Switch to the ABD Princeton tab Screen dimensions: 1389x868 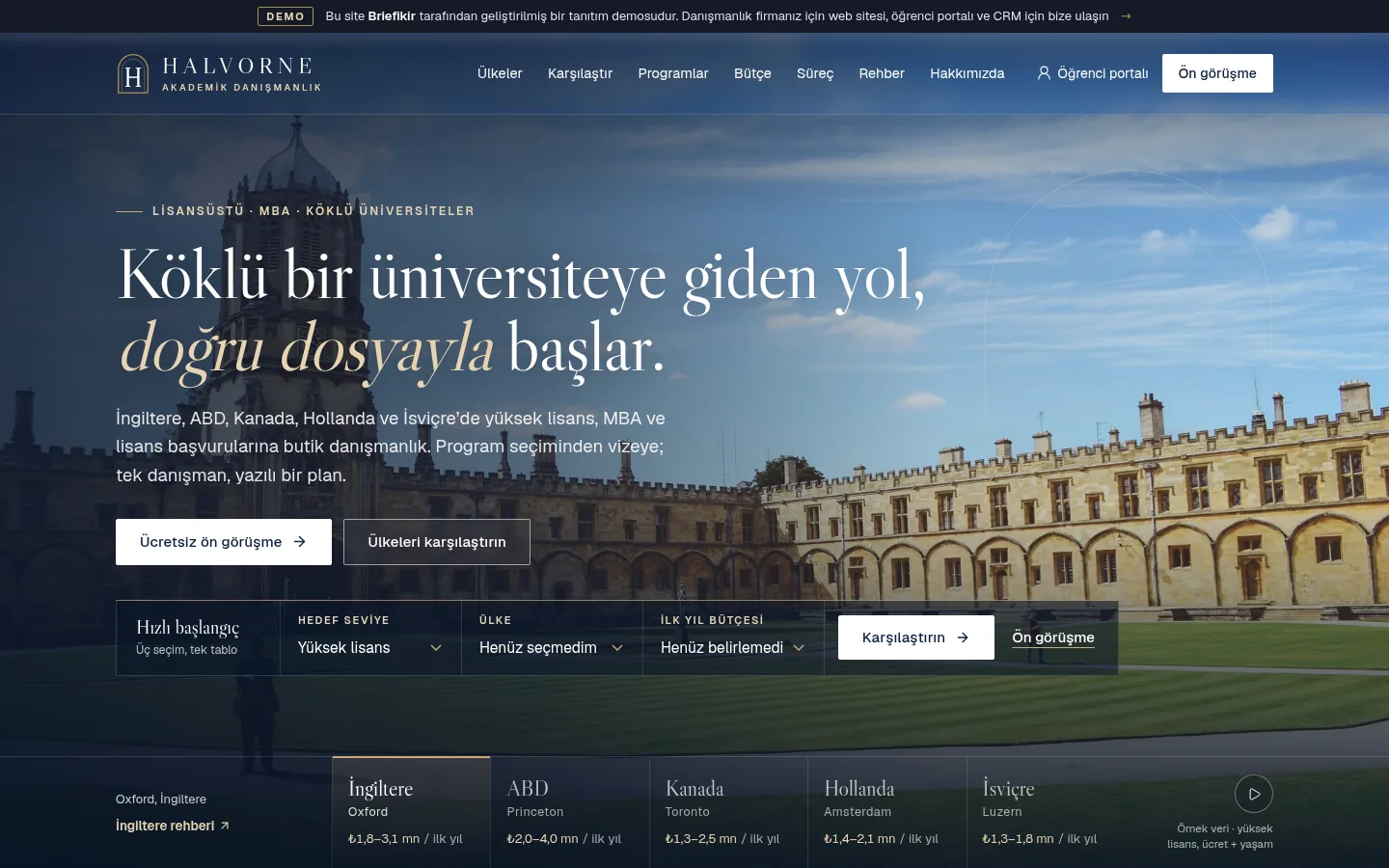point(570,812)
